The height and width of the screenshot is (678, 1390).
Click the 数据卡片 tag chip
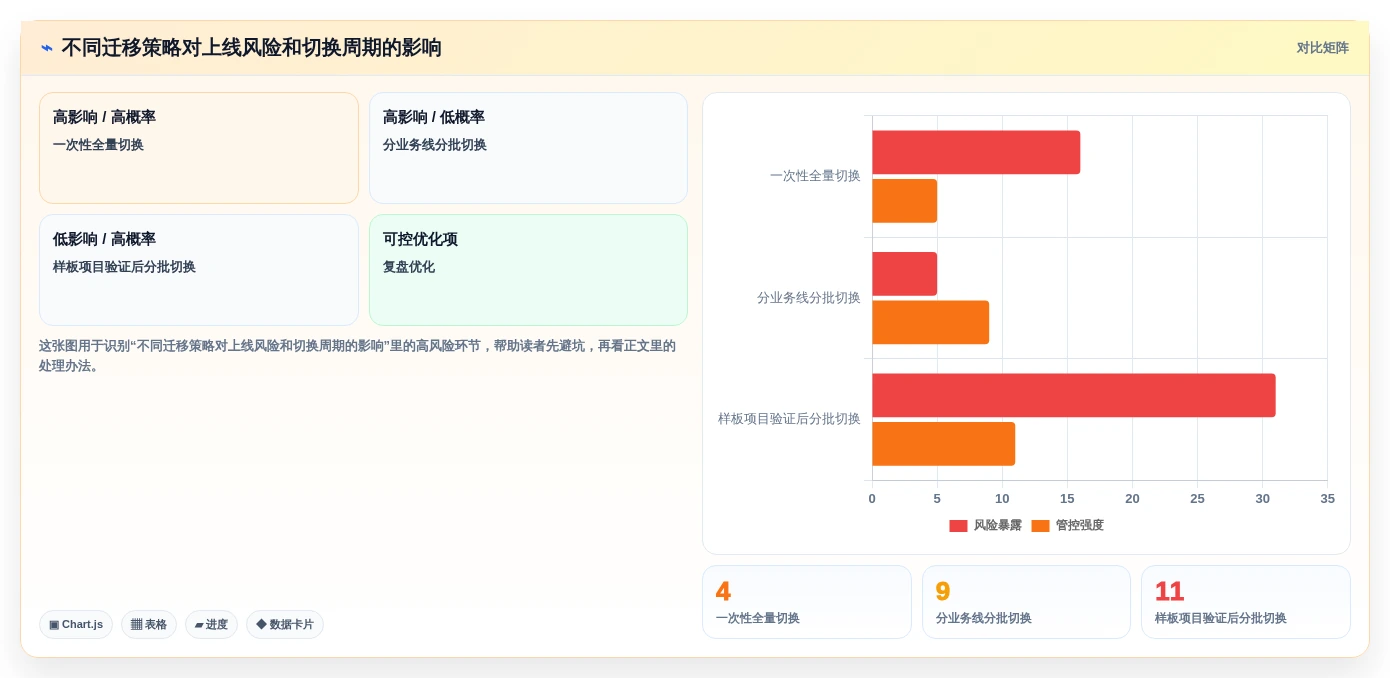click(x=285, y=625)
